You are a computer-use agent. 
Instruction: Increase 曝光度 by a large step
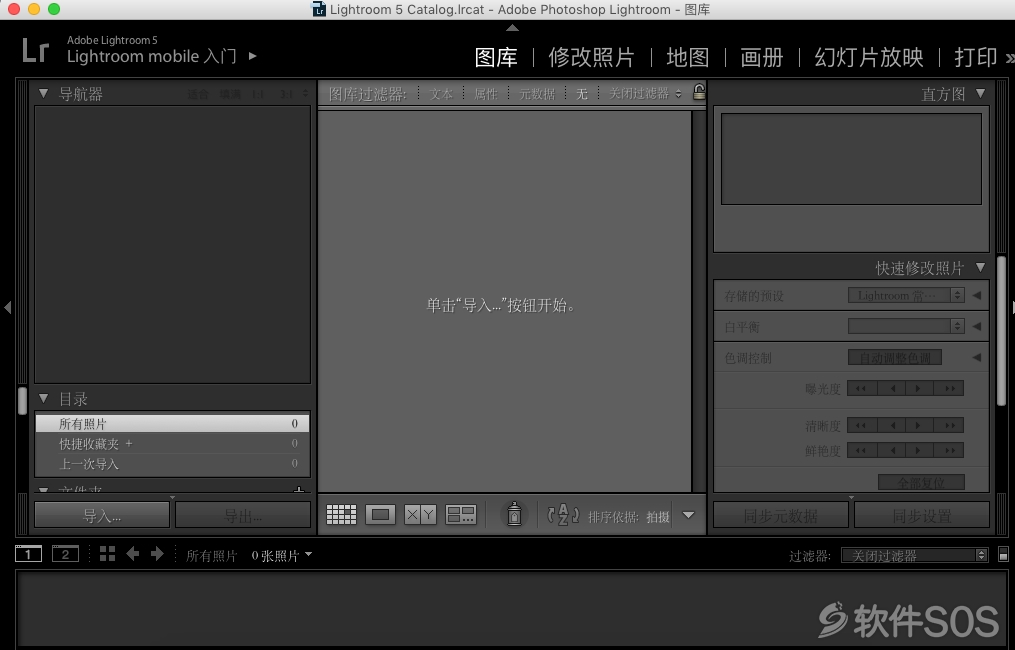coord(949,388)
